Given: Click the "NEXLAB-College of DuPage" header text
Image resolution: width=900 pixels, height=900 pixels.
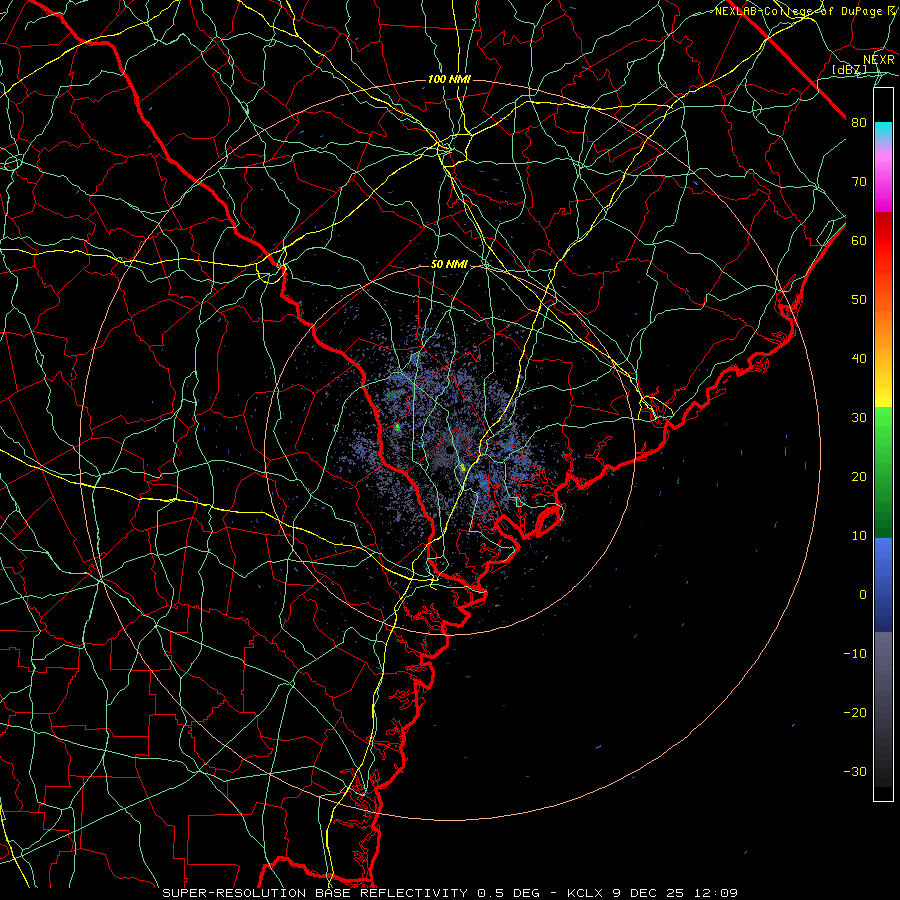Looking at the screenshot, I should (798, 11).
